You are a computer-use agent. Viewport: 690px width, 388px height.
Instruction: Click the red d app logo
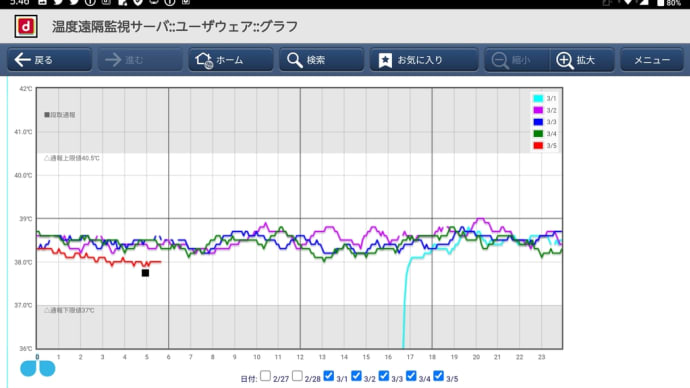coord(26,26)
